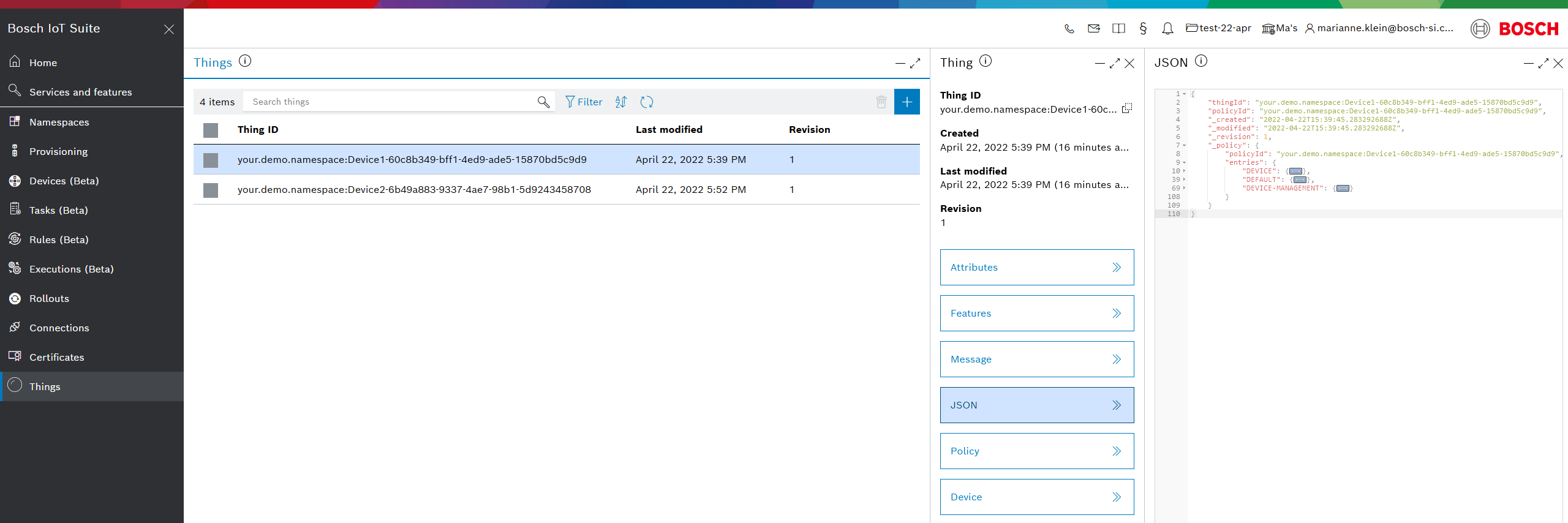The height and width of the screenshot is (523, 1568).
Task: Open the Ma's organization selector
Action: (x=1280, y=28)
